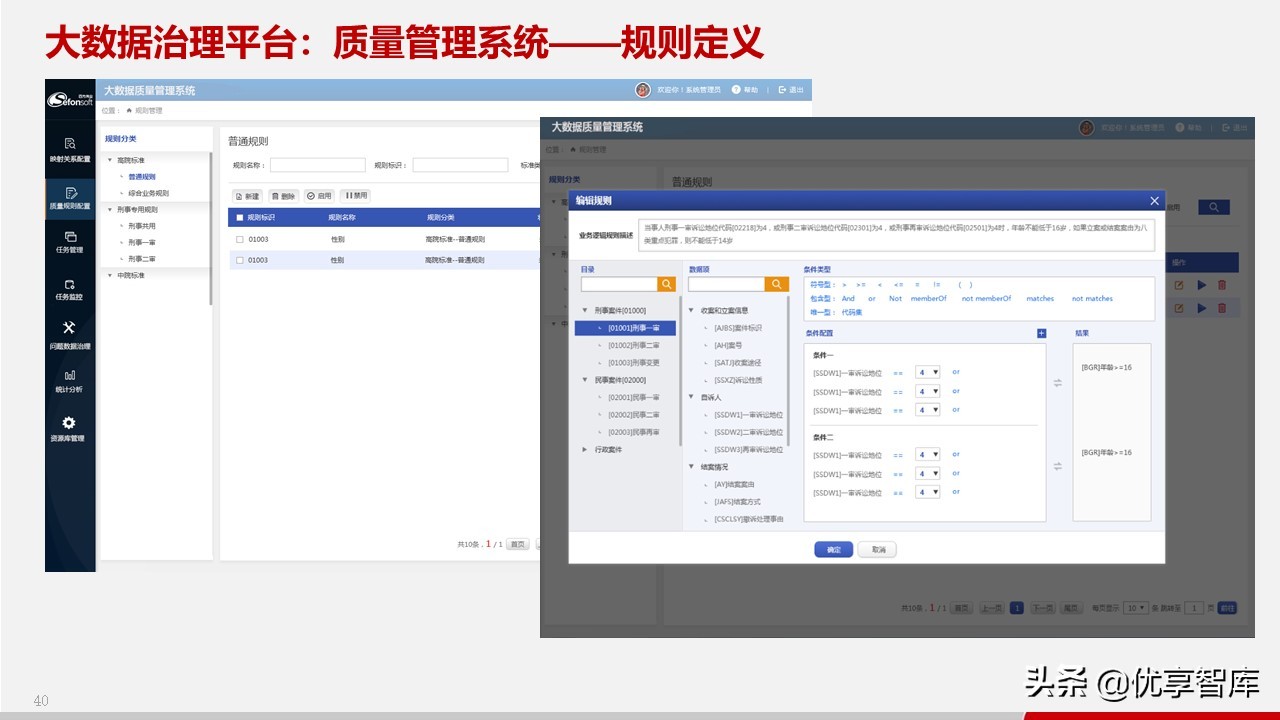Open 问题数据治理 in the sidebar
This screenshot has width=1280, height=720.
tap(69, 335)
